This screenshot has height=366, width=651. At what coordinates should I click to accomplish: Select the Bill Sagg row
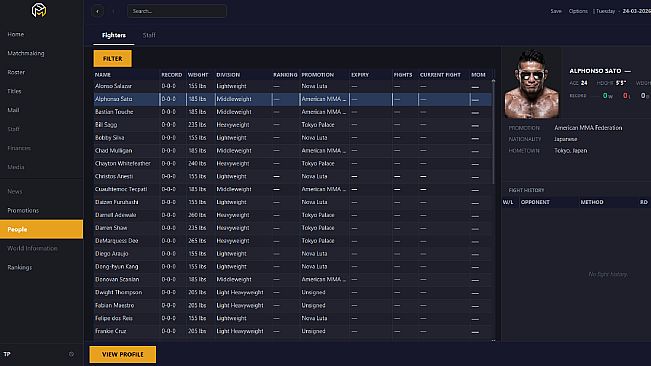(293, 125)
